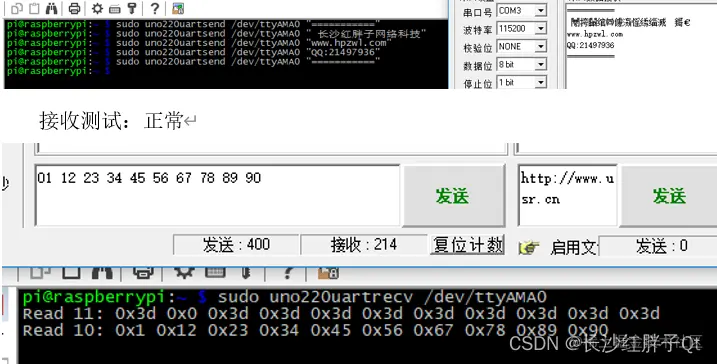Viewport: 717px width, 364px height.
Task: Open Find with the binoculars icon in upper toolbar
Action: pyautogui.click(x=52, y=8)
